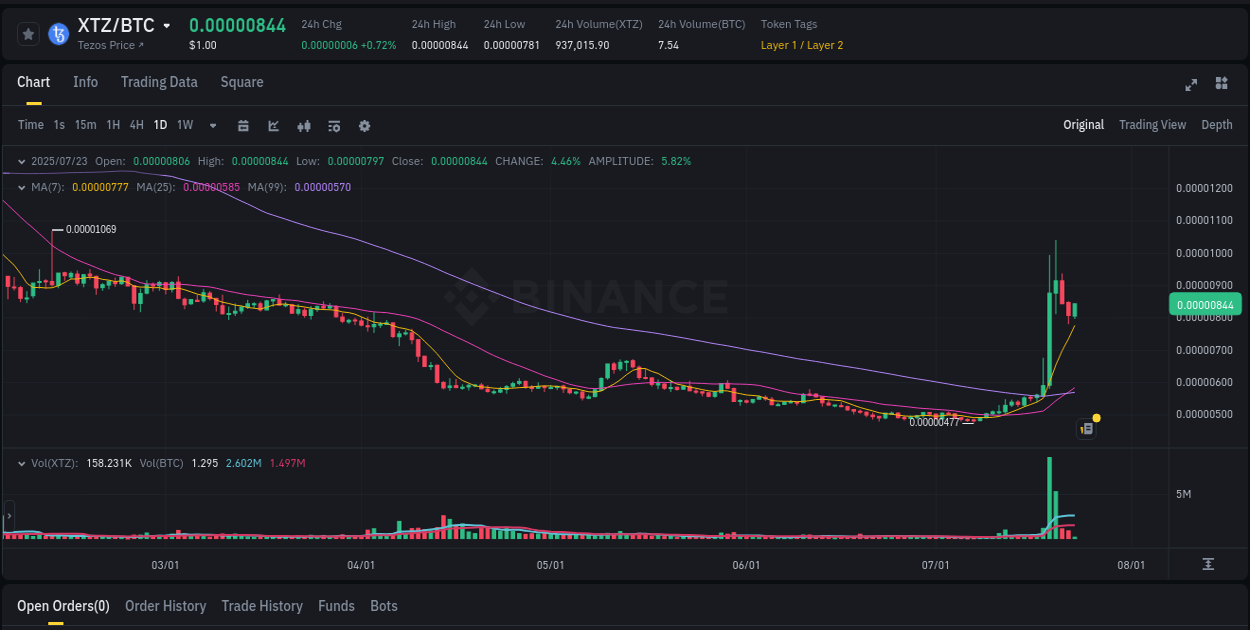Open the chart layout grid icon
Viewport: 1250px width, 630px height.
pyautogui.click(x=1221, y=85)
